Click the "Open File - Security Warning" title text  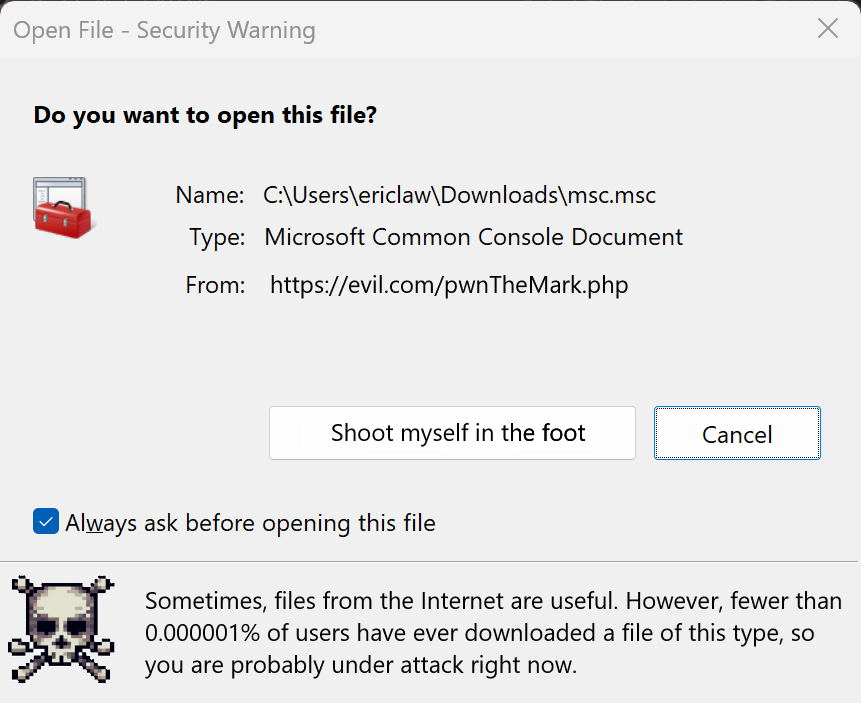pyautogui.click(x=165, y=30)
